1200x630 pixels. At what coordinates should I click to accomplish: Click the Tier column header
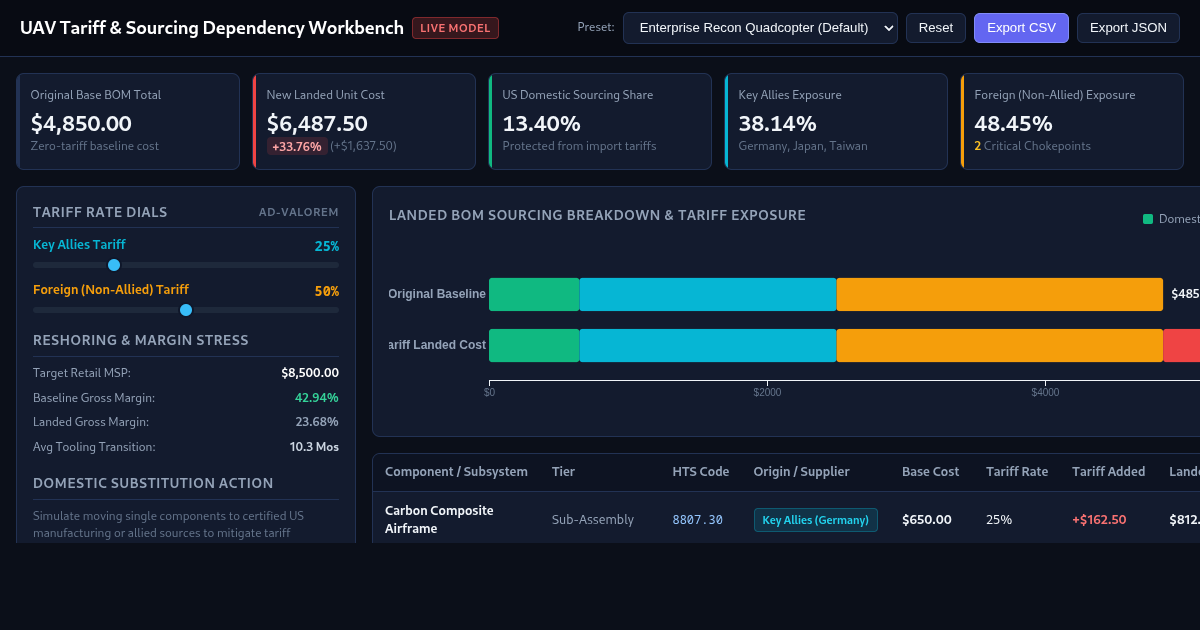563,472
